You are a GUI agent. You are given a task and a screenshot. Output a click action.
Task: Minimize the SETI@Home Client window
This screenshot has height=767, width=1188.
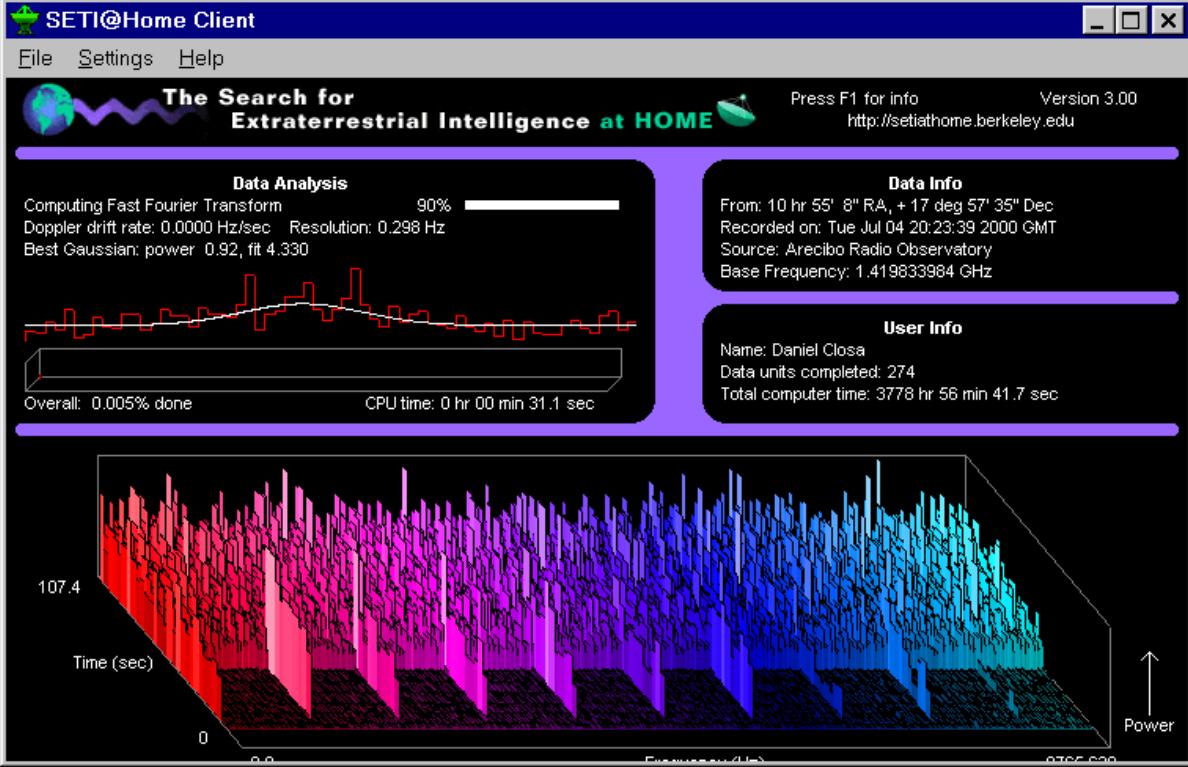click(1097, 20)
